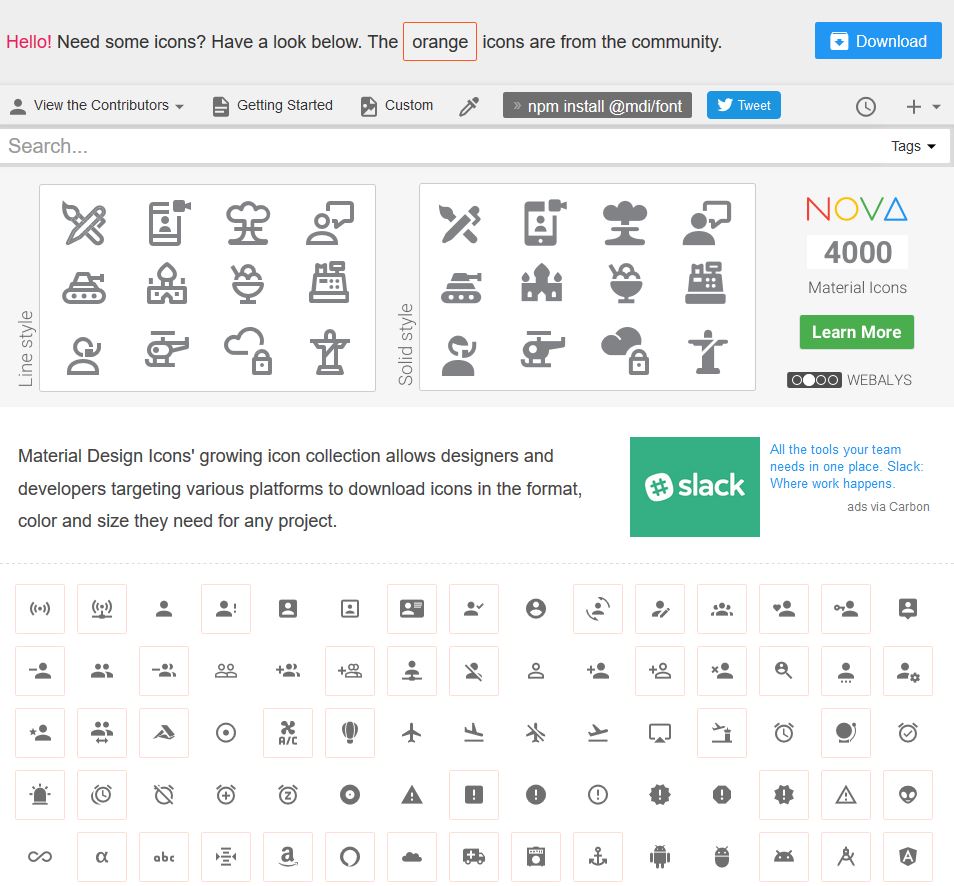954x886 pixels.
Task: Click the eyedropper color picker icon
Action: pos(469,106)
